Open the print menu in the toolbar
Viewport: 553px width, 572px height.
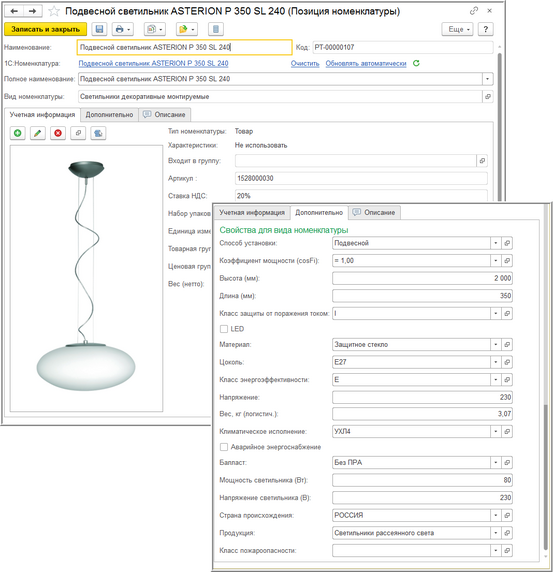(x=123, y=29)
